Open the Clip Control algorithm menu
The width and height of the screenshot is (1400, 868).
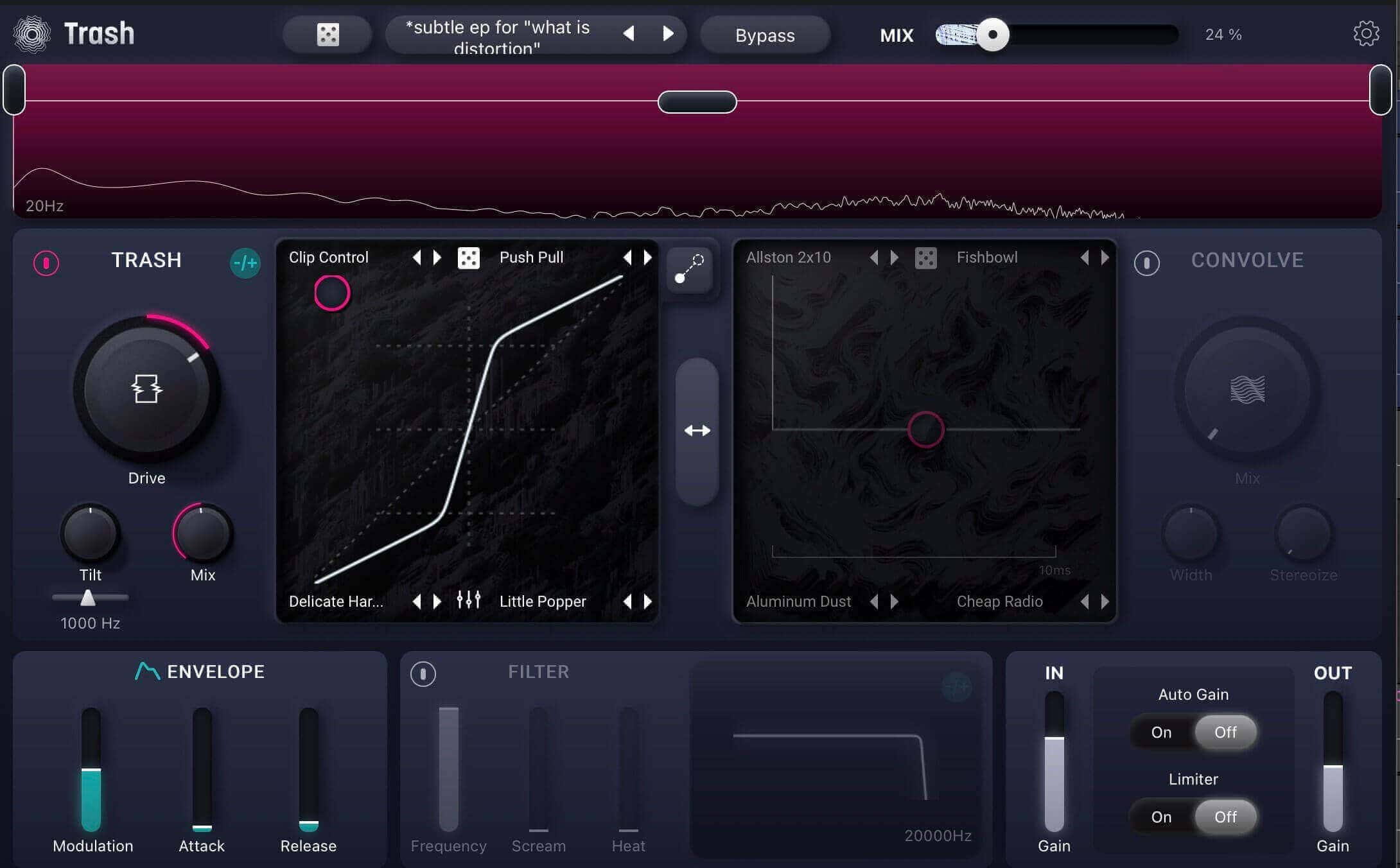[329, 257]
